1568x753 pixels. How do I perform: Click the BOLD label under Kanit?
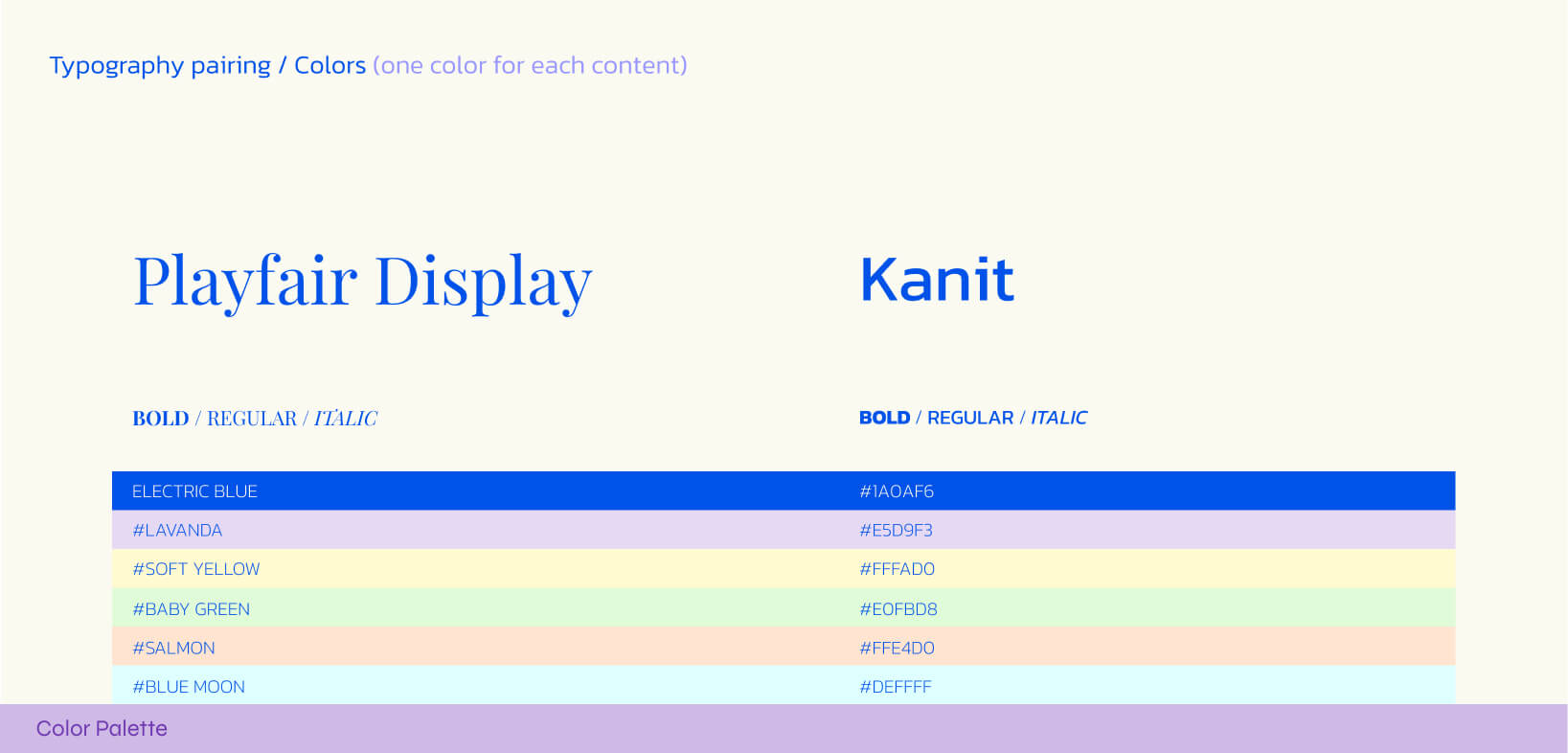point(884,418)
